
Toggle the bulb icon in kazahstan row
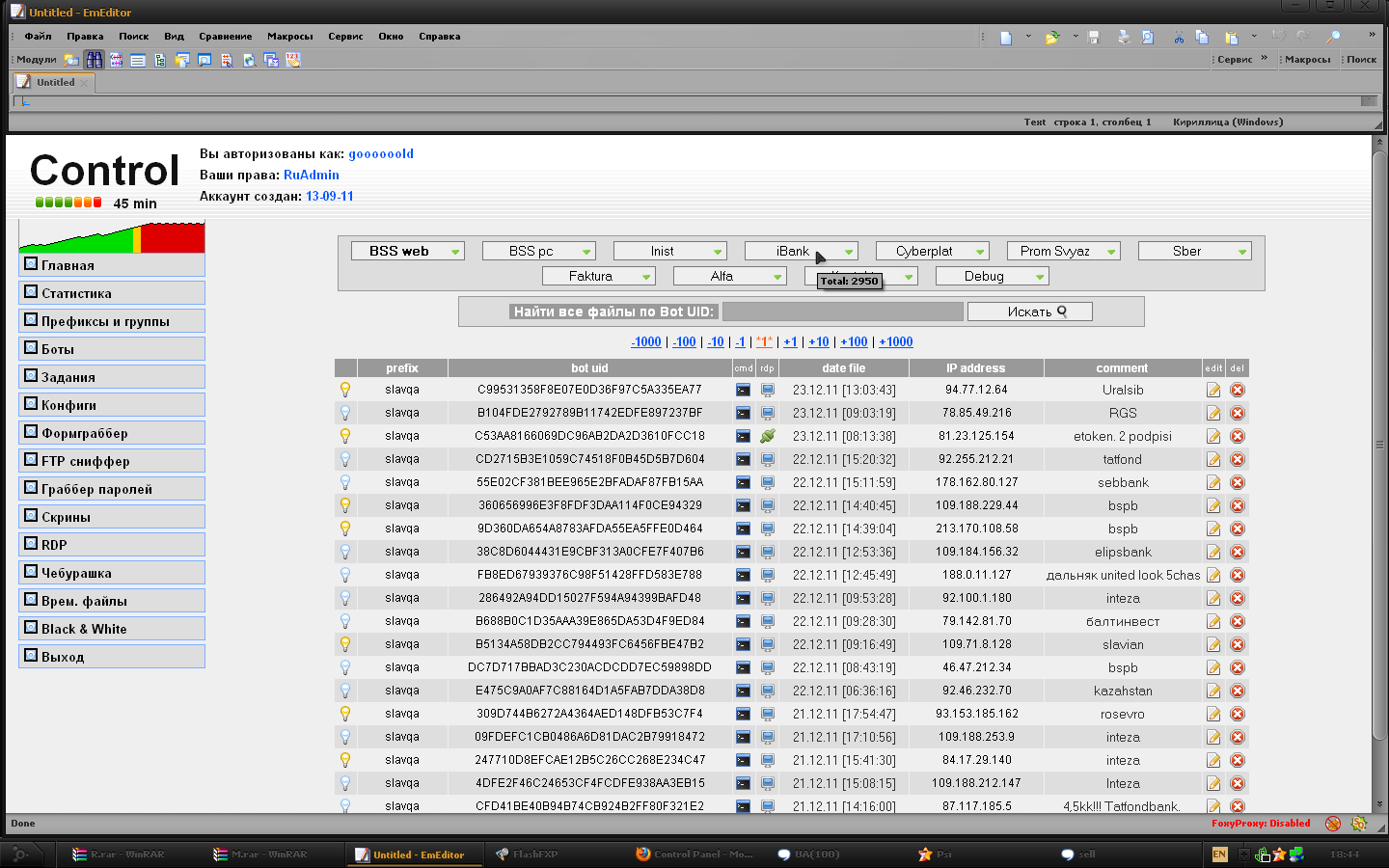(x=345, y=691)
